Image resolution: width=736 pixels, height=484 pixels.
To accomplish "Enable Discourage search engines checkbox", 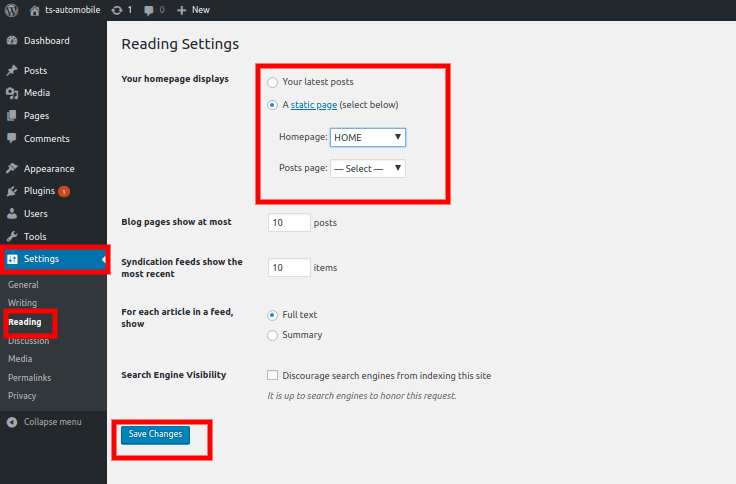I will (273, 376).
